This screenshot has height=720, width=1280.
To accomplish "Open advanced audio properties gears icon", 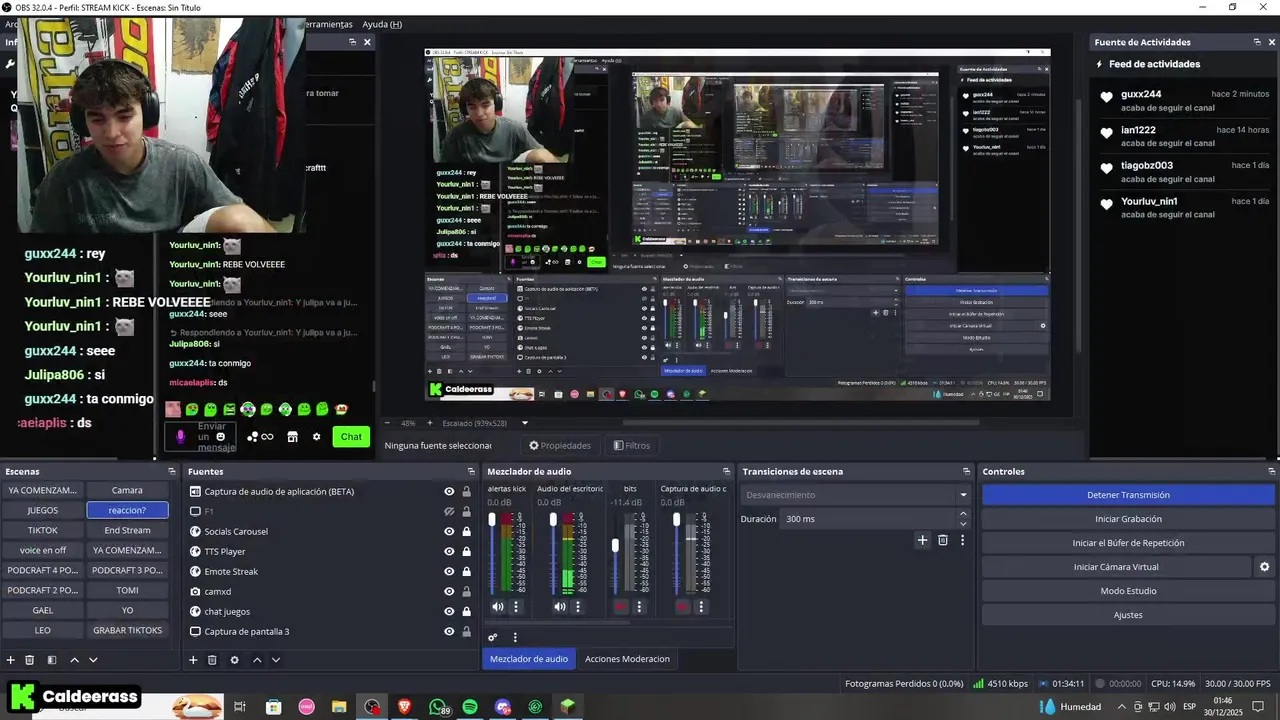I will point(493,637).
